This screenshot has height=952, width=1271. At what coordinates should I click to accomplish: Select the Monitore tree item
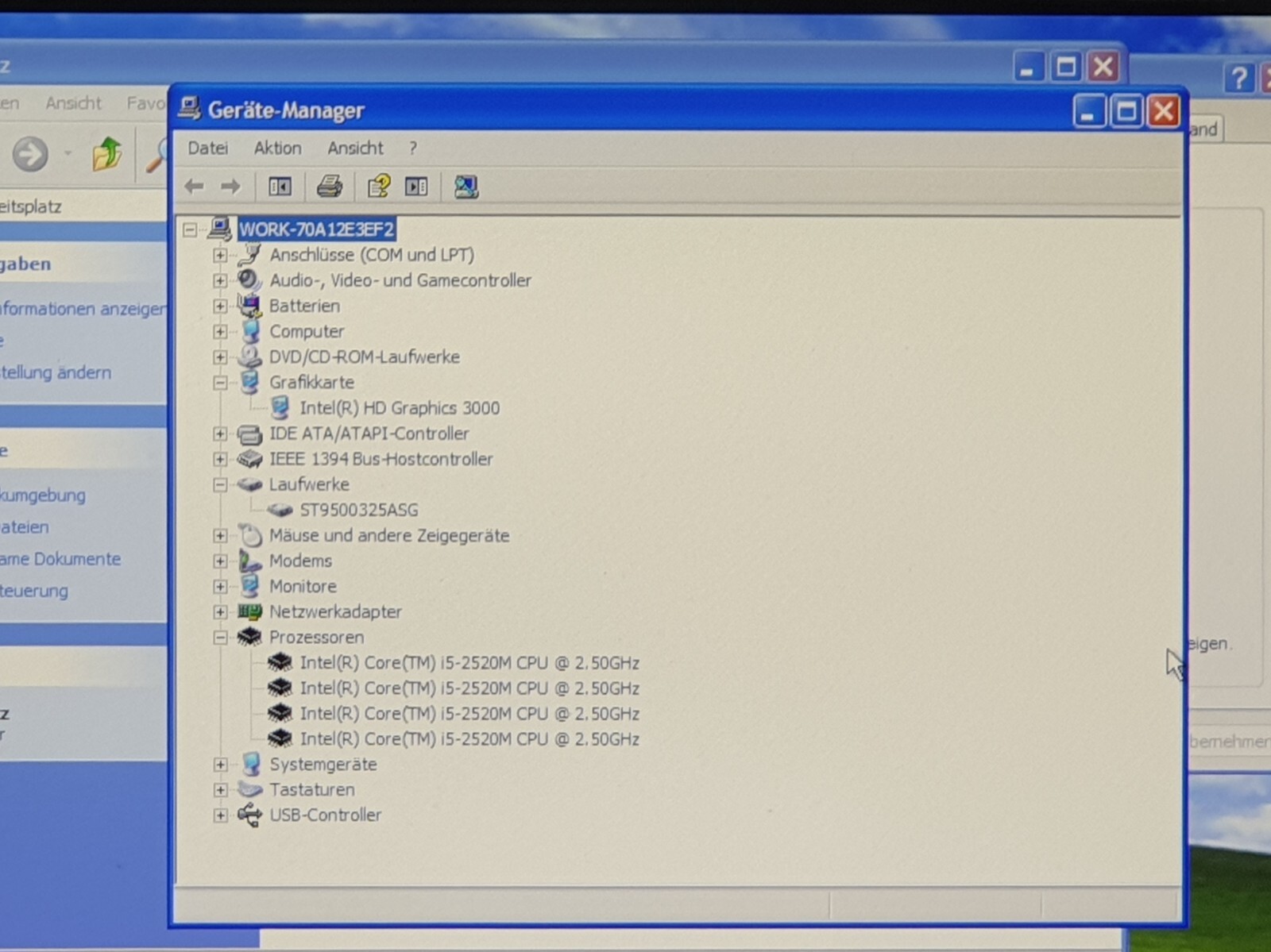pyautogui.click(x=303, y=586)
